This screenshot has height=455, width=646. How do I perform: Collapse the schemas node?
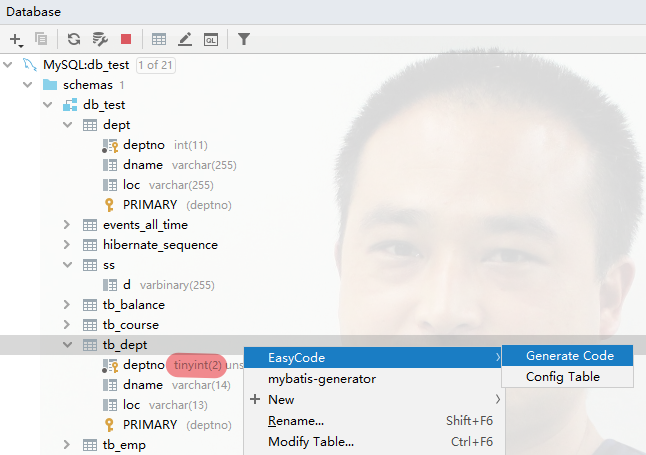click(28, 85)
